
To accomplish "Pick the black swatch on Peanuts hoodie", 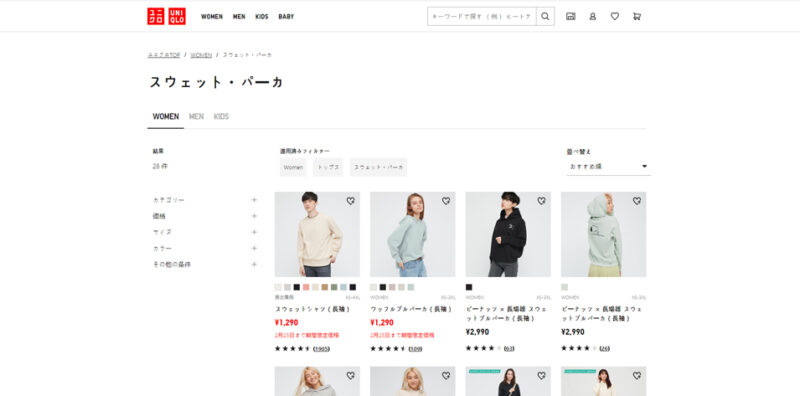I will point(469,287).
